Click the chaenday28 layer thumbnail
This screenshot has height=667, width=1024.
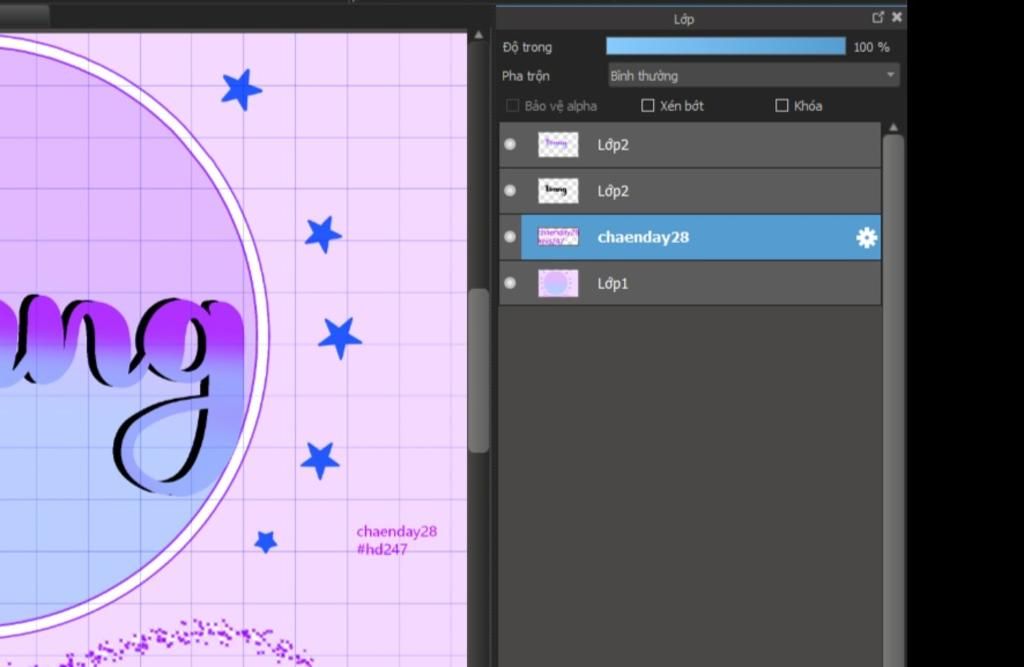(x=558, y=236)
